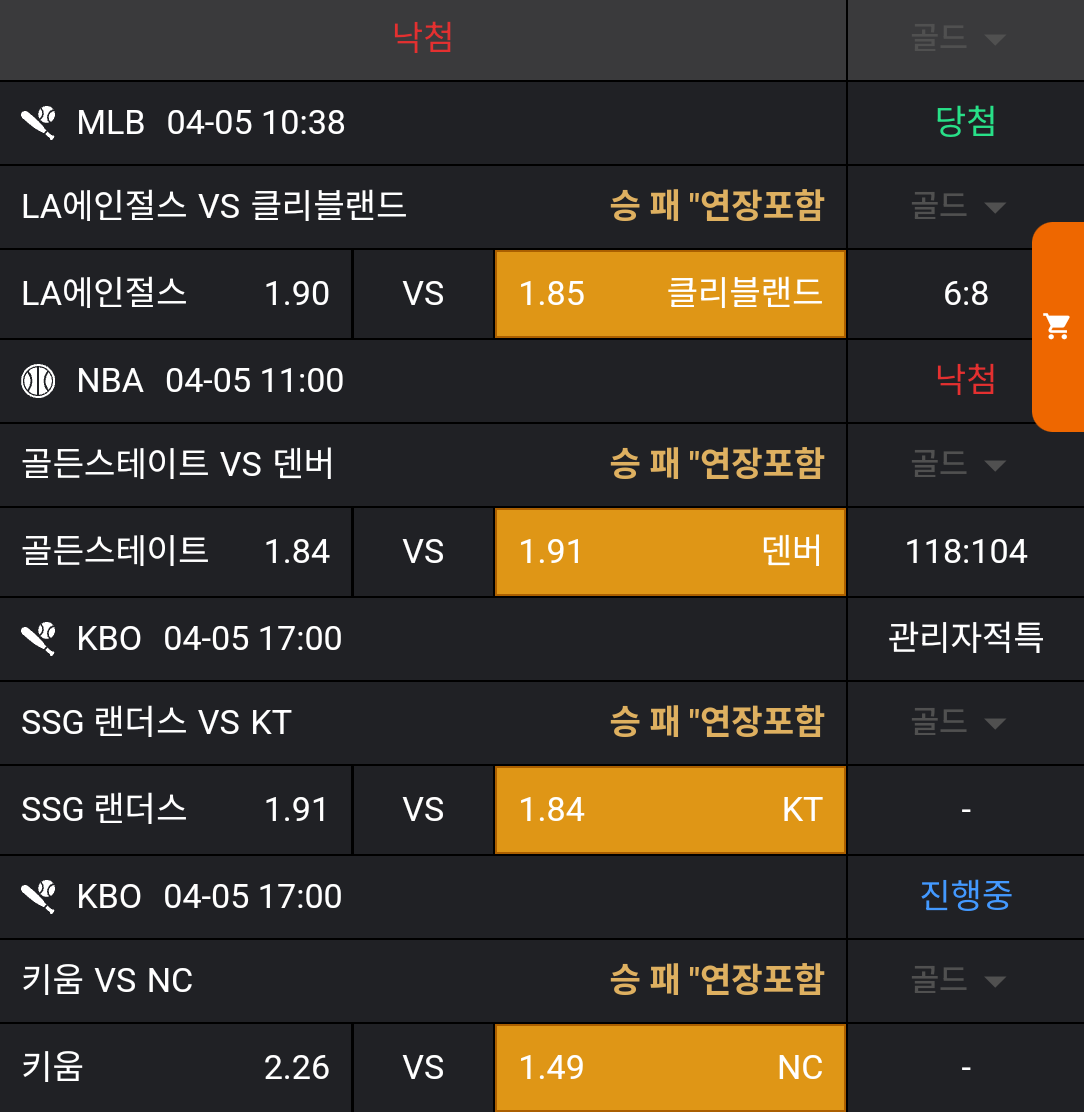The height and width of the screenshot is (1112, 1084).
Task: Select 클리블랜드 odds 1.85 bet
Action: (x=670, y=294)
